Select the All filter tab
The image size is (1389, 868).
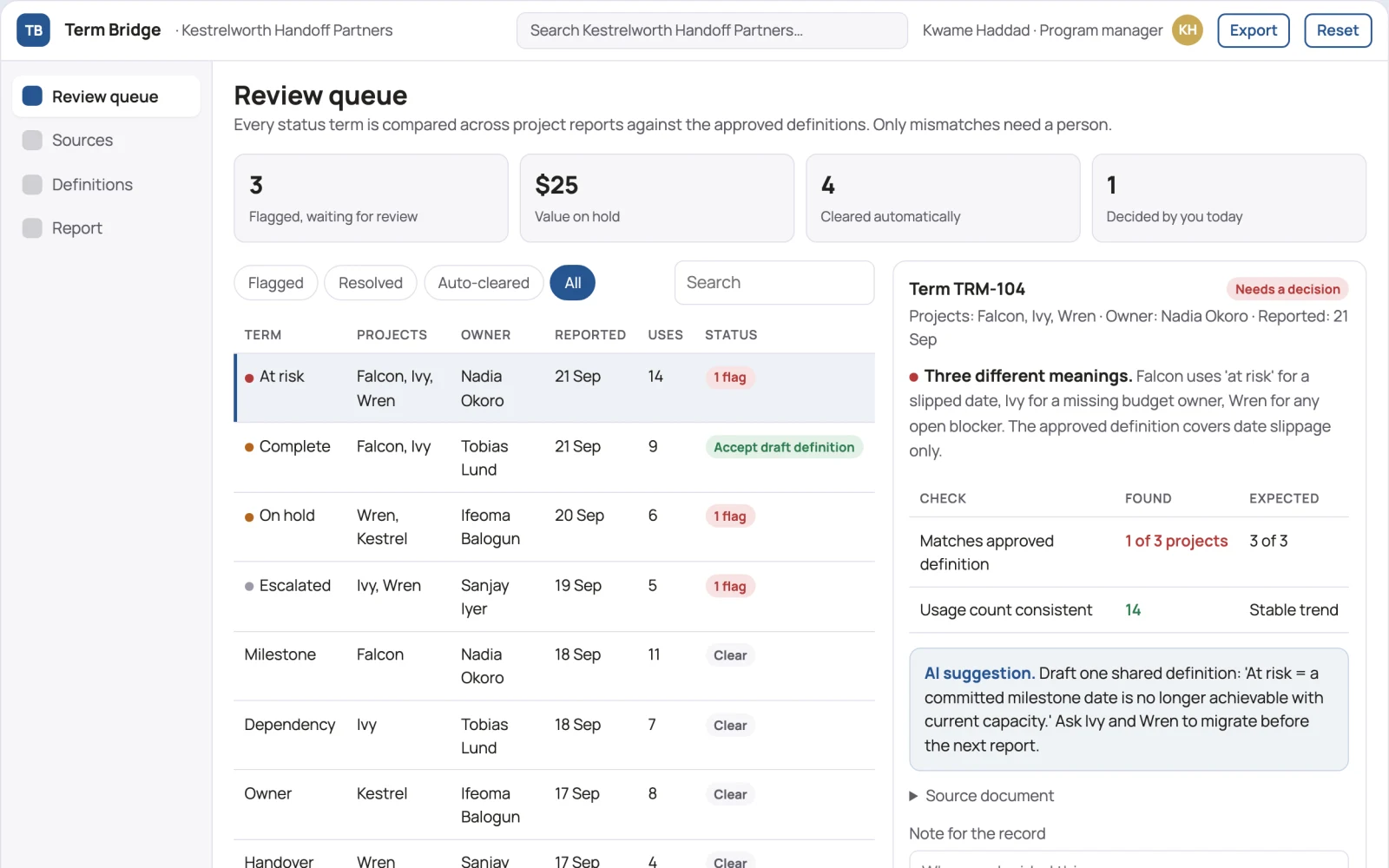pyautogui.click(x=573, y=283)
